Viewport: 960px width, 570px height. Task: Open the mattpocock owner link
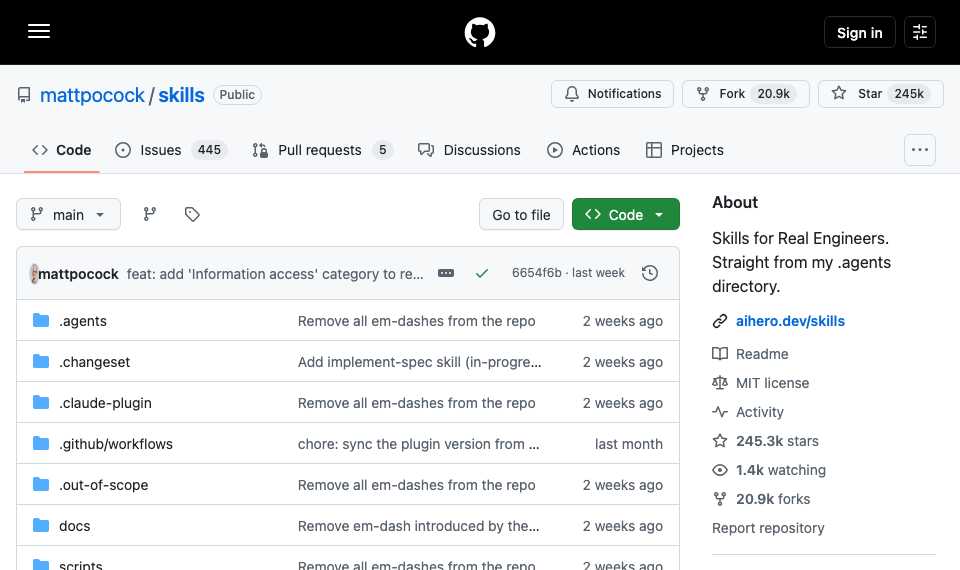coord(92,95)
